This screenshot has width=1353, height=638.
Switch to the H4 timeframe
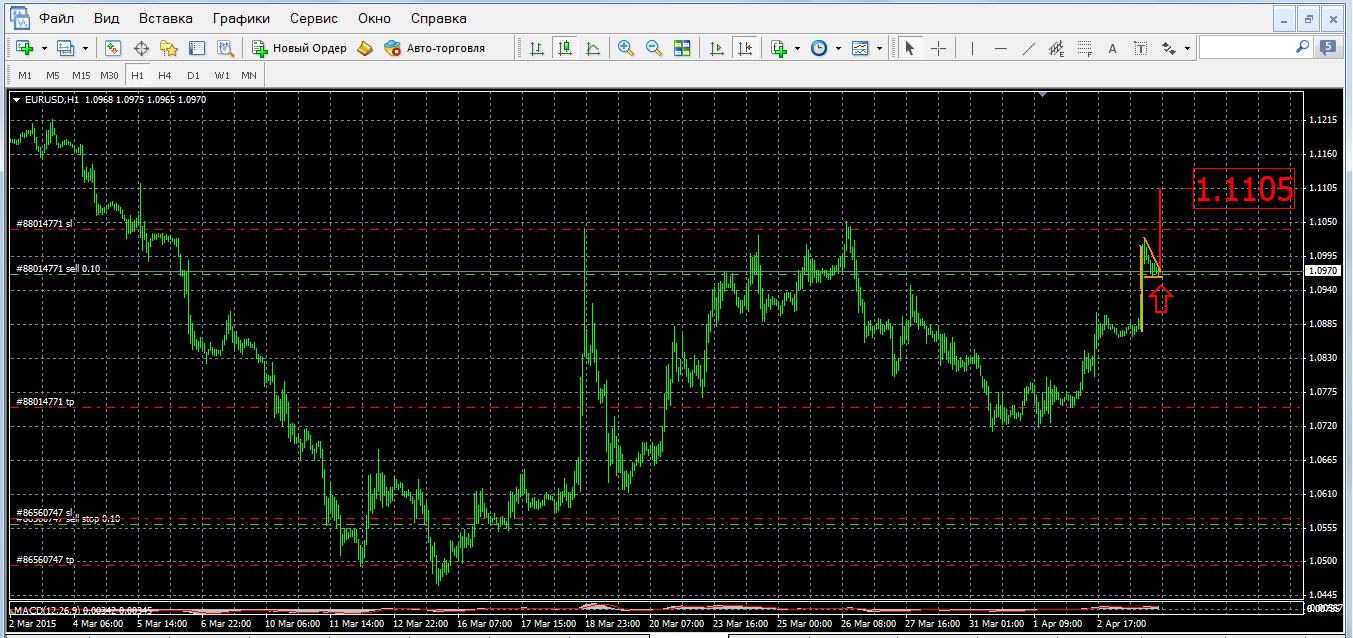(165, 75)
